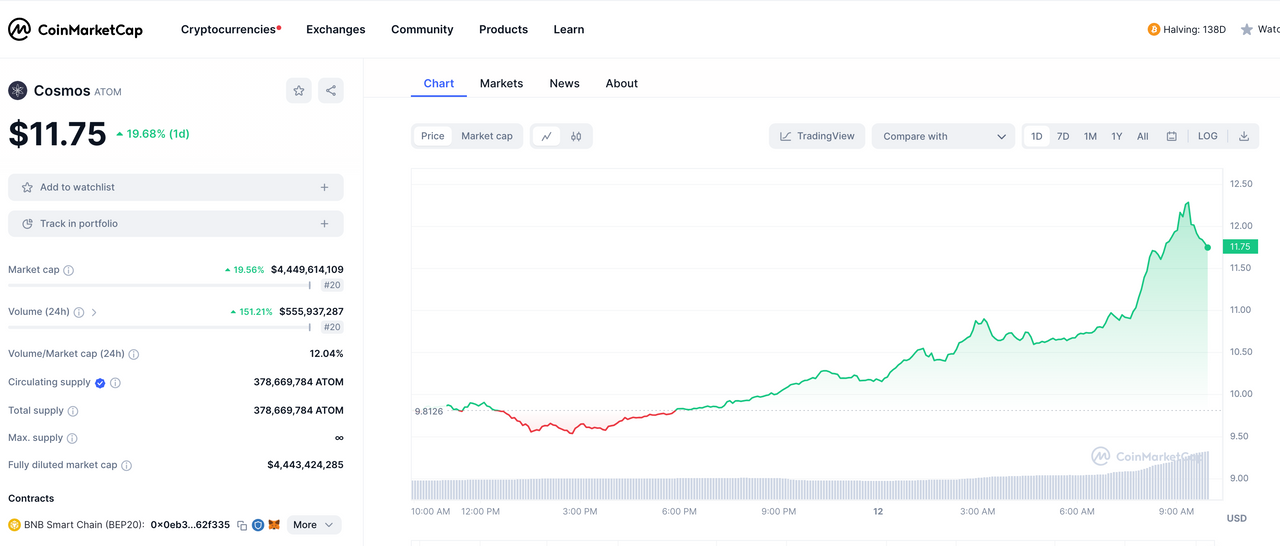Click the plus icon on Add to watchlist
1280x546 pixels.
pos(324,187)
